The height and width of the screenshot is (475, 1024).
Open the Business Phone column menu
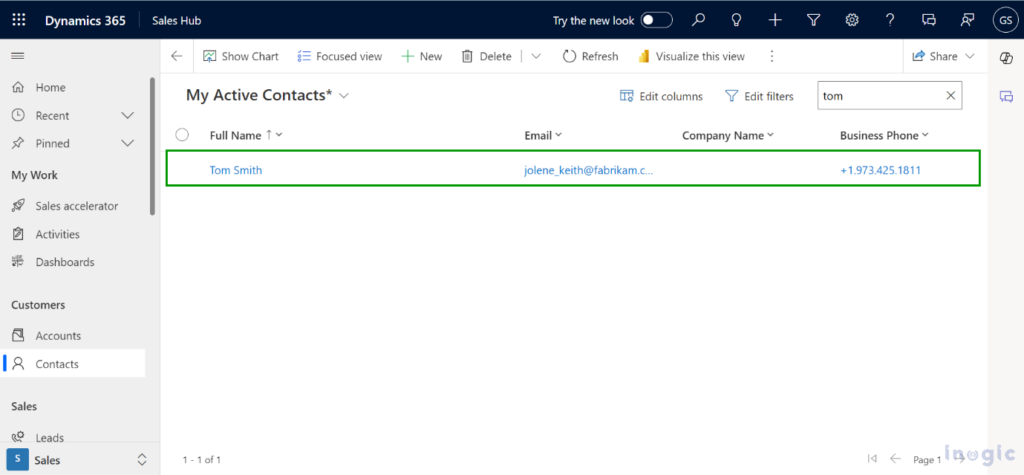[884, 135]
